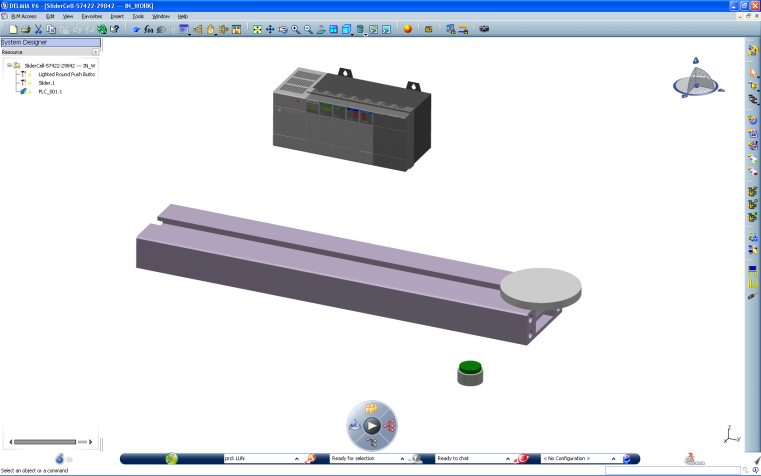Click the red sphere icon in toolbar
This screenshot has width=761, height=476.
[x=408, y=30]
